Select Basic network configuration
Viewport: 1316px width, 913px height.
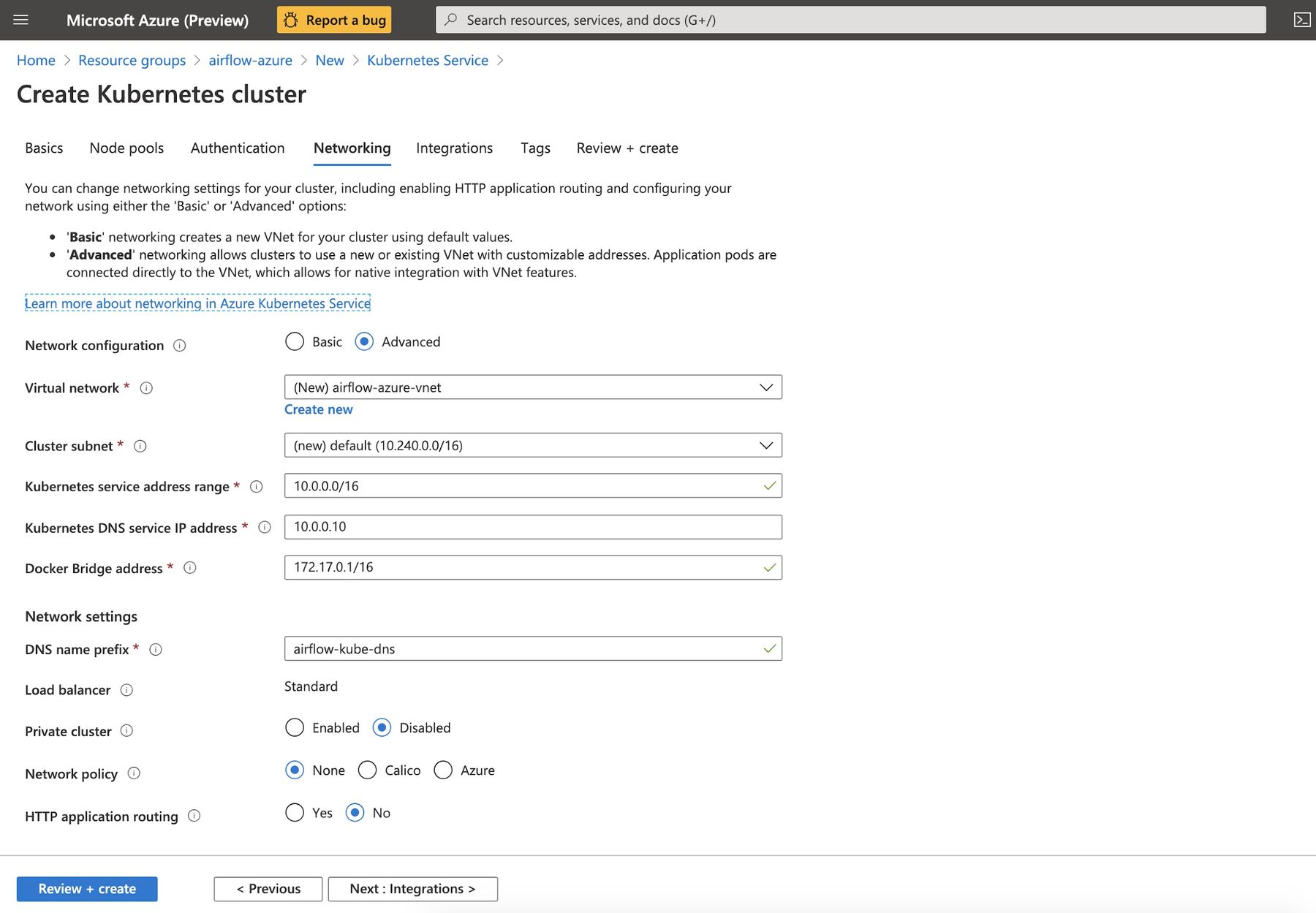[295, 341]
